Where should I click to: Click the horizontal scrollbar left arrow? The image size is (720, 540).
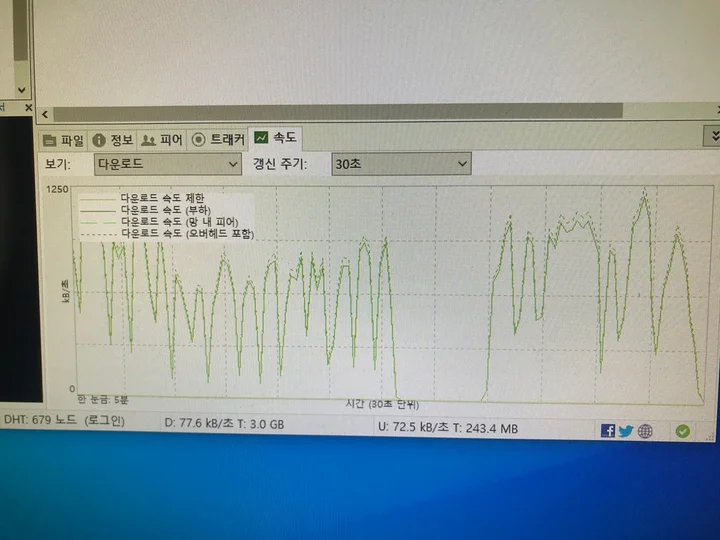coord(46,115)
